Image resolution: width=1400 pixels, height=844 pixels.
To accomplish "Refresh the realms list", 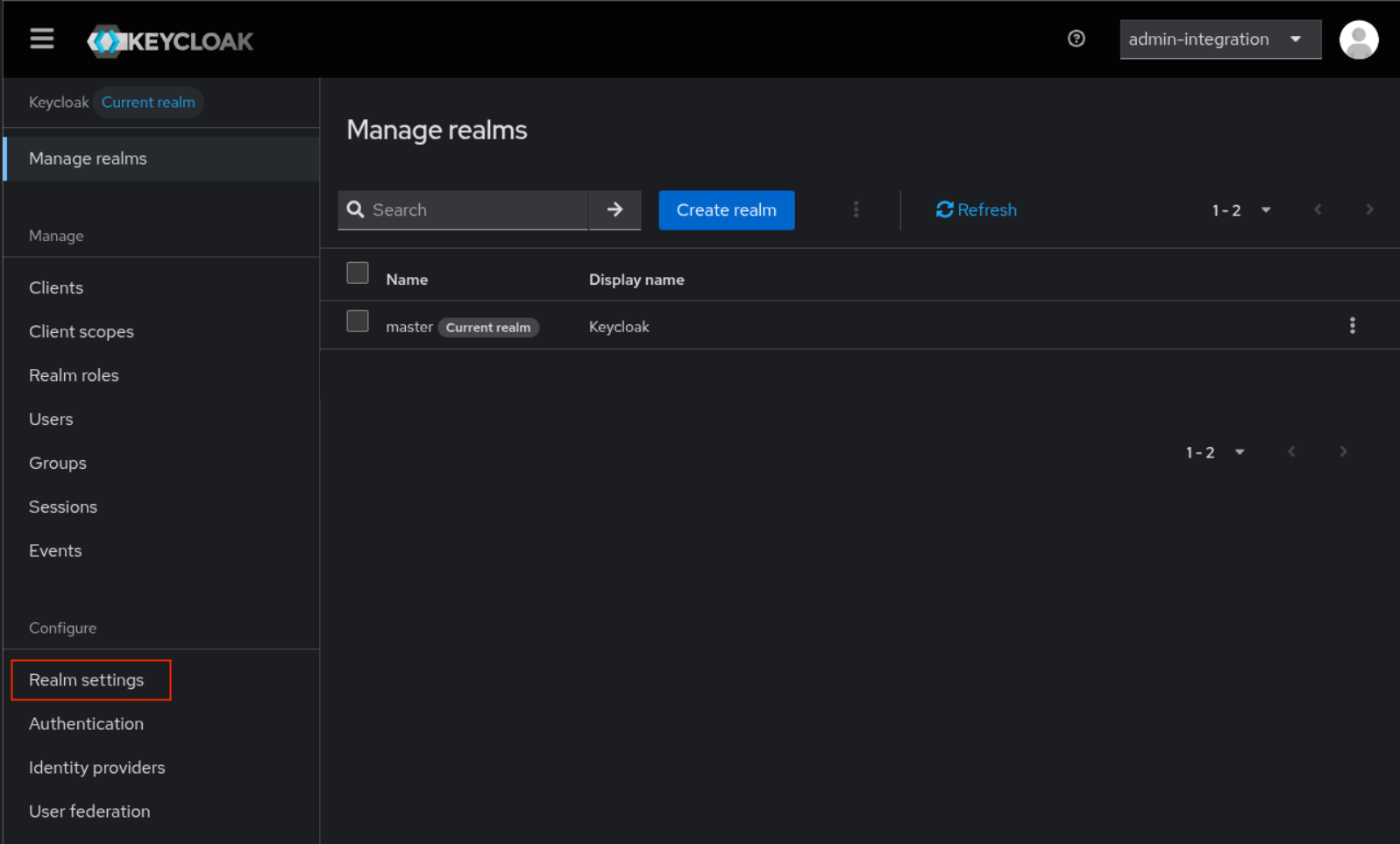I will (x=976, y=209).
